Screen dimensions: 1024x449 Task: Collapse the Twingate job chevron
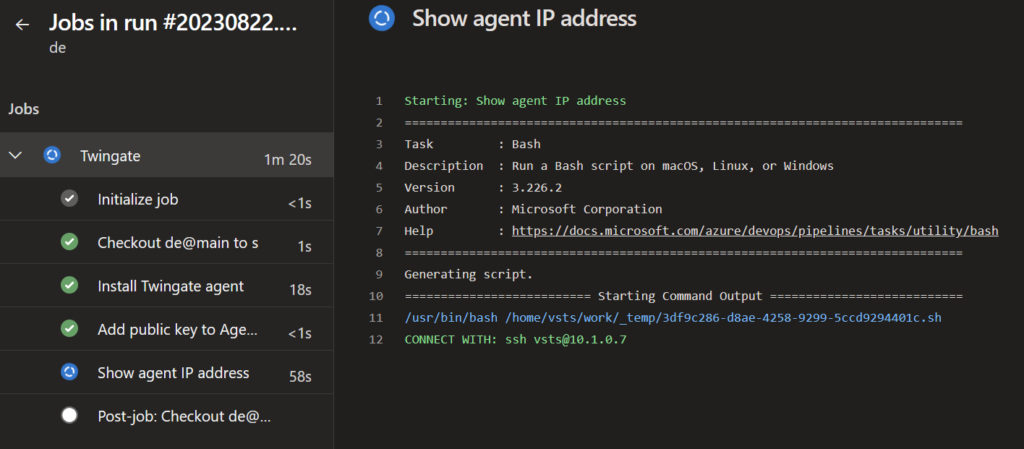click(x=16, y=156)
